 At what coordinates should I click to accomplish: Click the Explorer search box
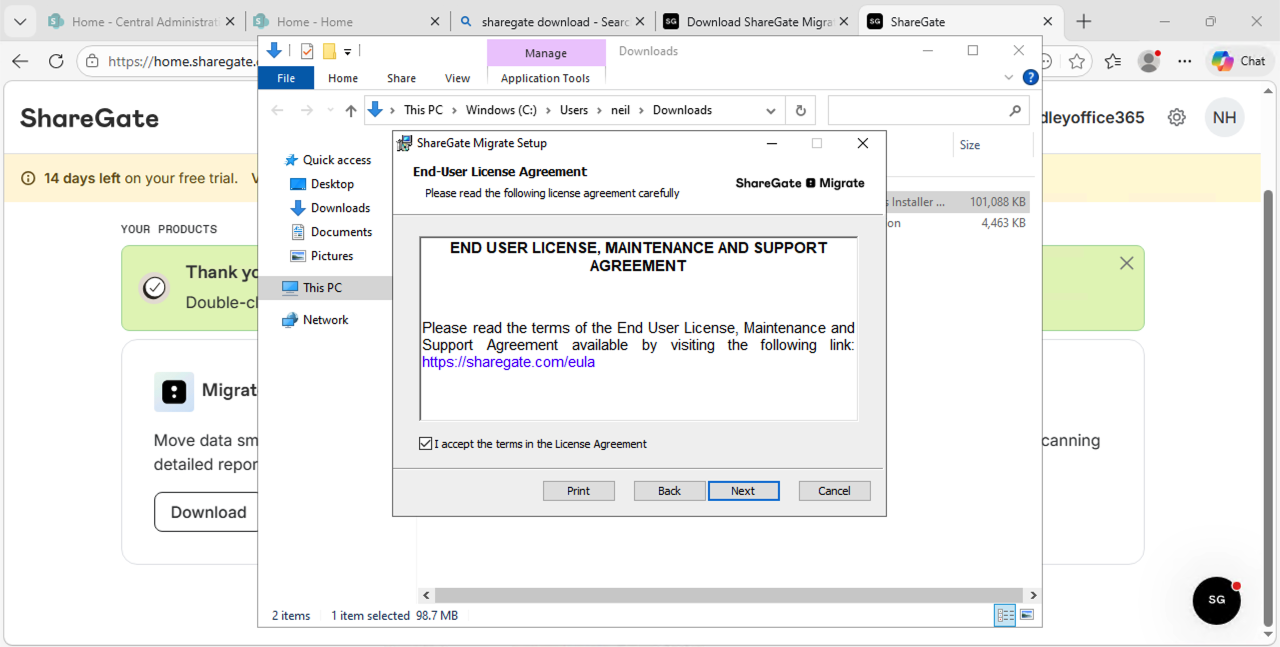tap(928, 111)
